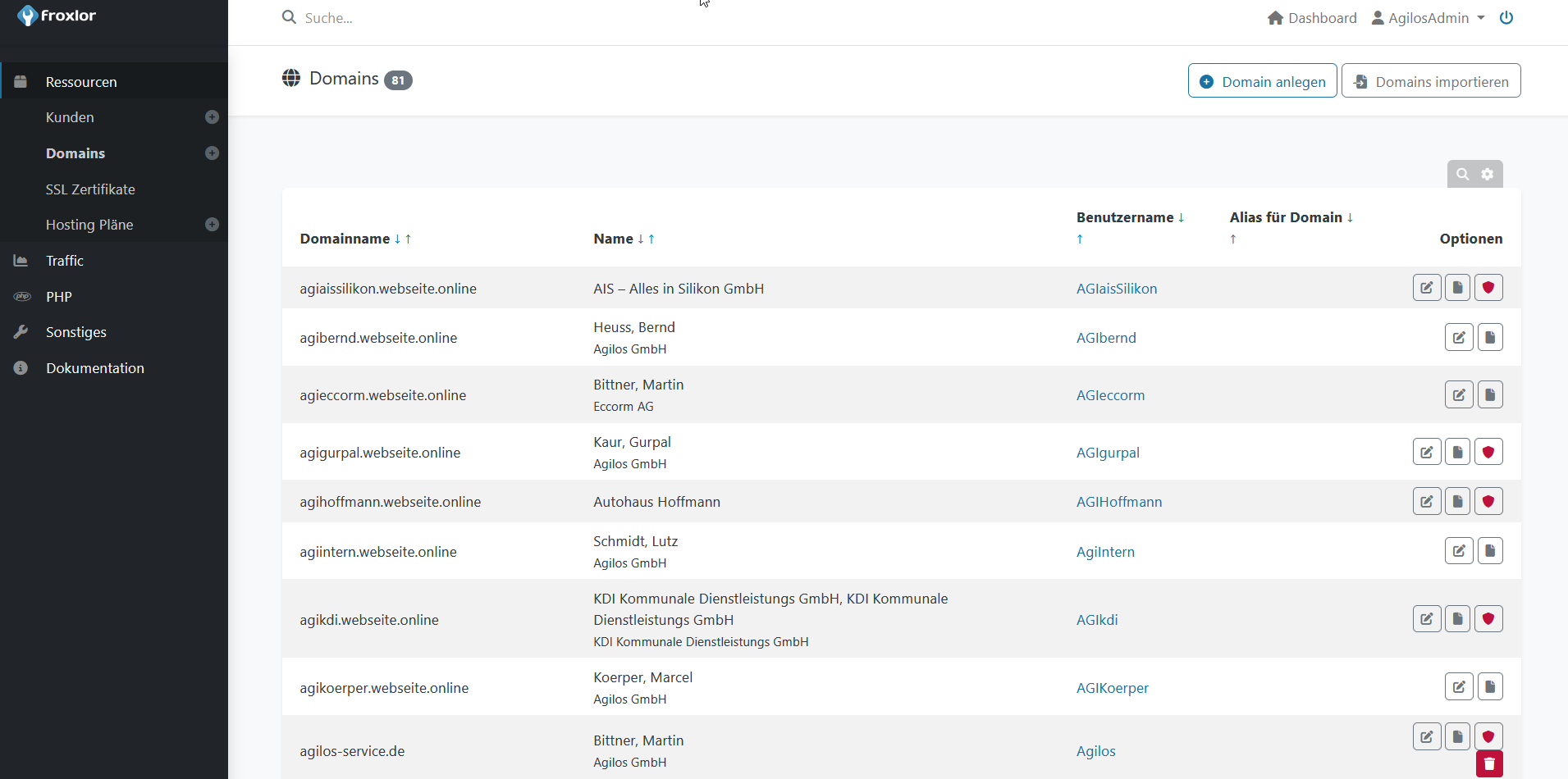Image resolution: width=1568 pixels, height=779 pixels.
Task: Edit agikoerper.webseite.online domain
Action: tap(1459, 686)
